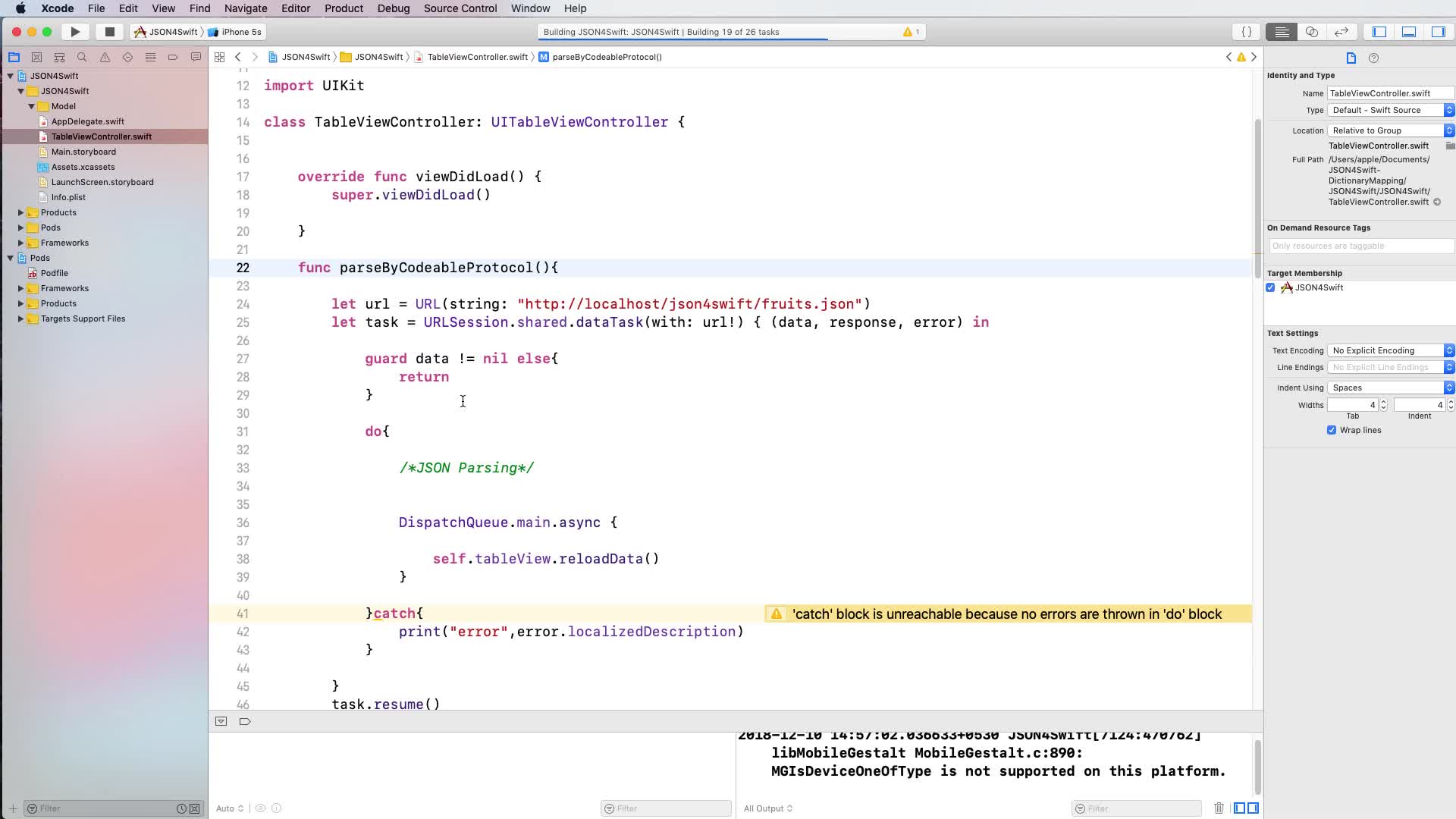Open the Report navigator
1456x819 pixels.
[196, 57]
